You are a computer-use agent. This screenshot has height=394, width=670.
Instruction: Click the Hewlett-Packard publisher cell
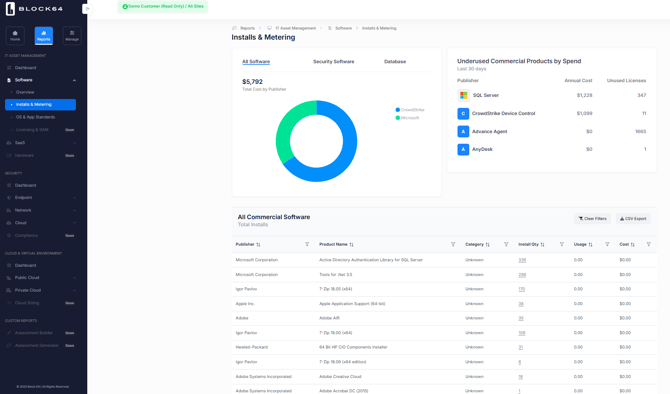[252, 347]
